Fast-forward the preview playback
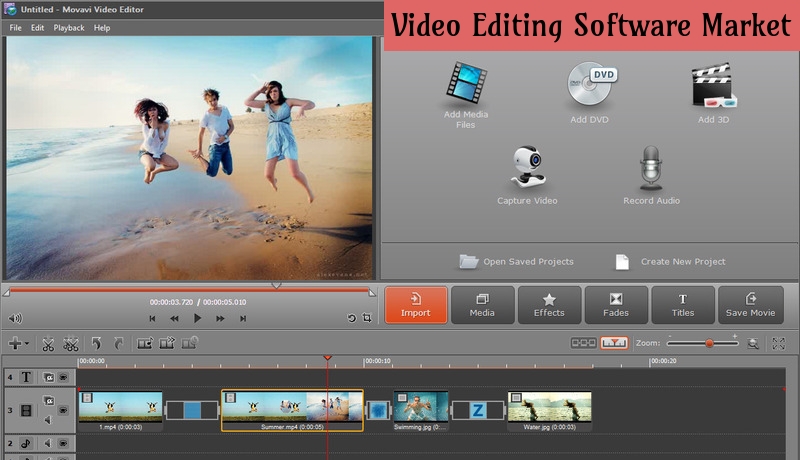Viewport: 800px width, 460px height. coord(220,318)
